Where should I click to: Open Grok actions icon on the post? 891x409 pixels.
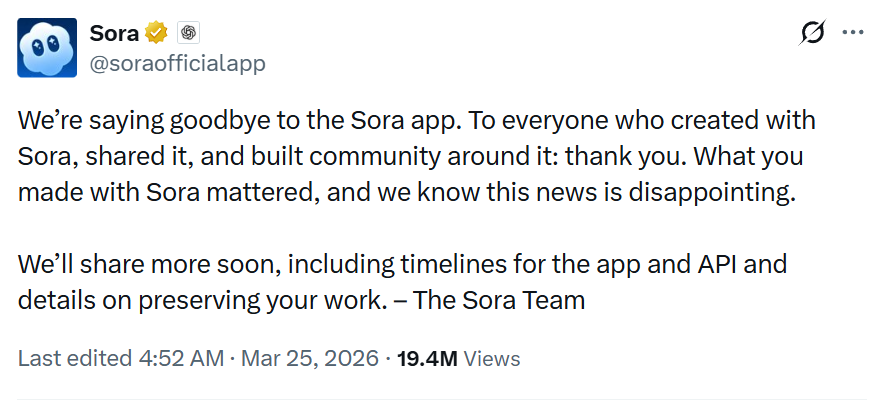tap(812, 33)
